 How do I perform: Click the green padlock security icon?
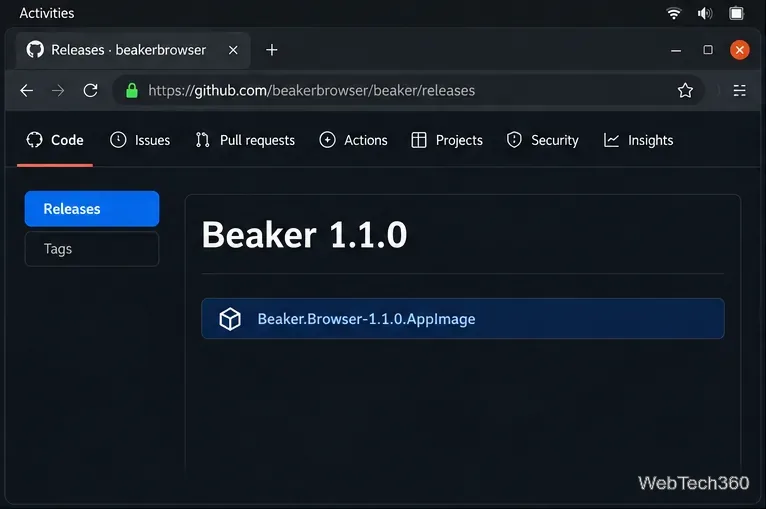pyautogui.click(x=131, y=90)
